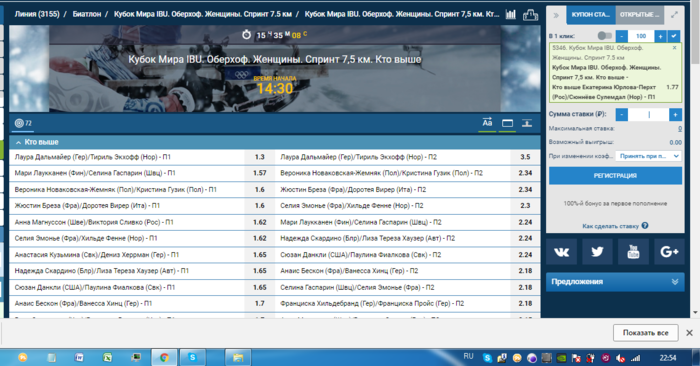Open the VK social page

(561, 252)
